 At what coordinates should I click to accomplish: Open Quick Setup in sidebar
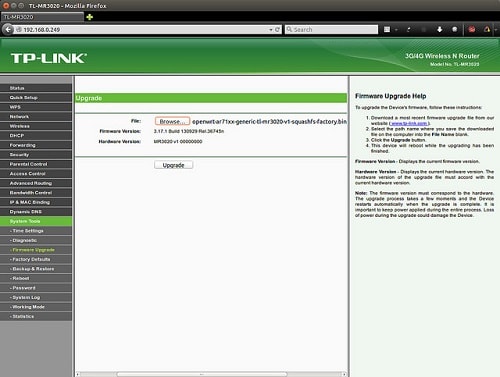(36, 98)
